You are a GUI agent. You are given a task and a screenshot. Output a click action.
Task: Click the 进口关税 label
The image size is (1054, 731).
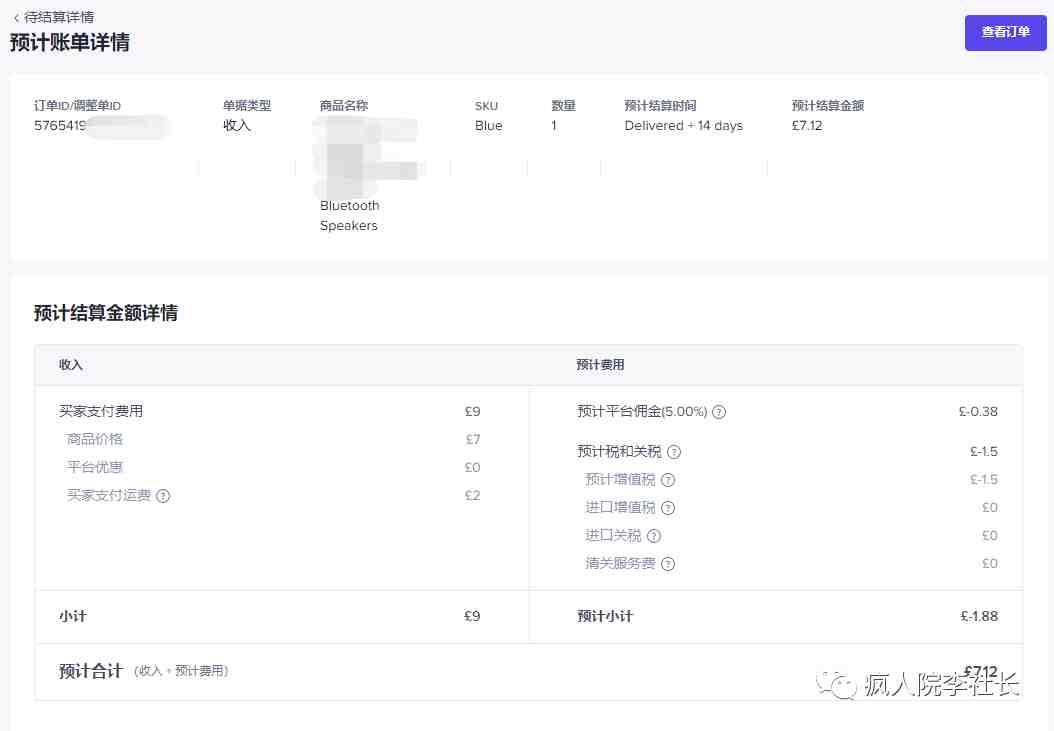coord(613,536)
